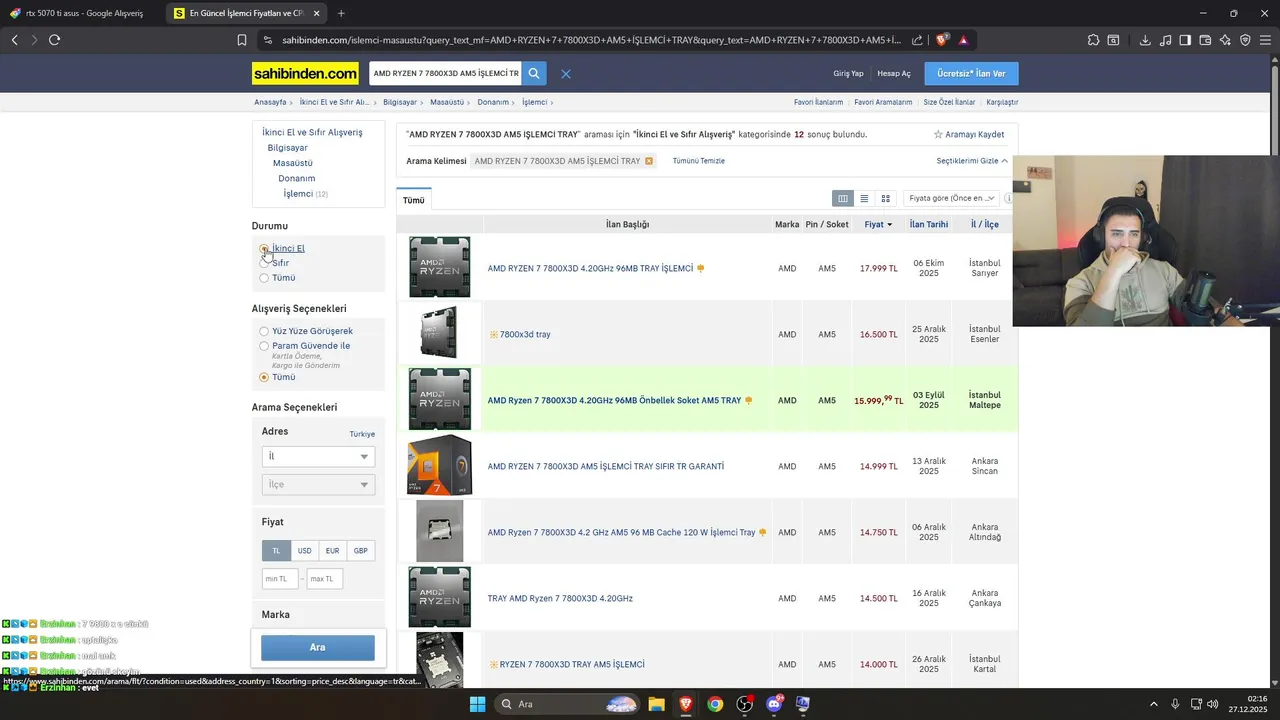
Task: Open Giriş Yap in header
Action: tap(848, 74)
